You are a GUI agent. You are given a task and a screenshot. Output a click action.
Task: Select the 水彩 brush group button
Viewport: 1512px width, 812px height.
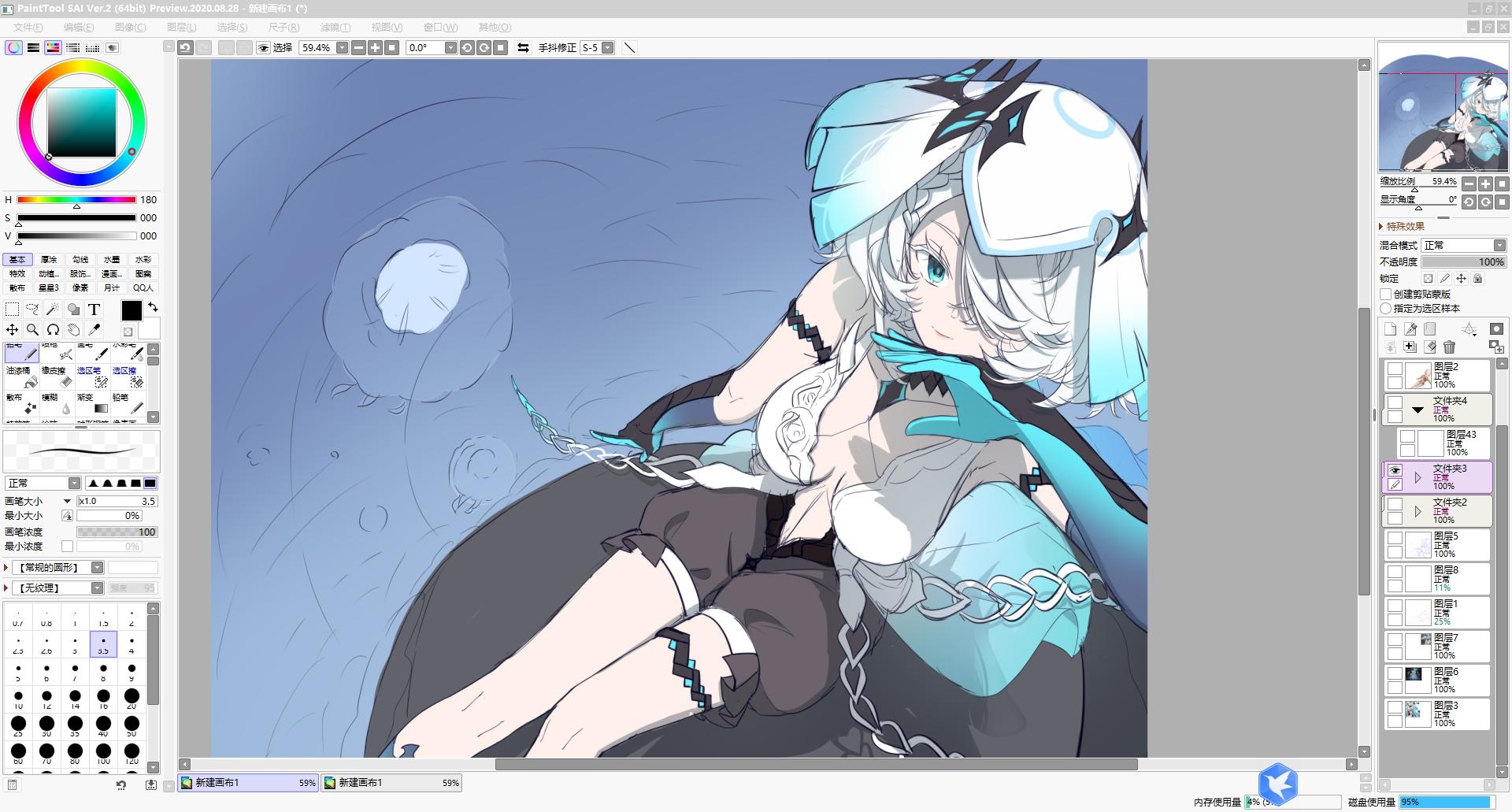(143, 259)
